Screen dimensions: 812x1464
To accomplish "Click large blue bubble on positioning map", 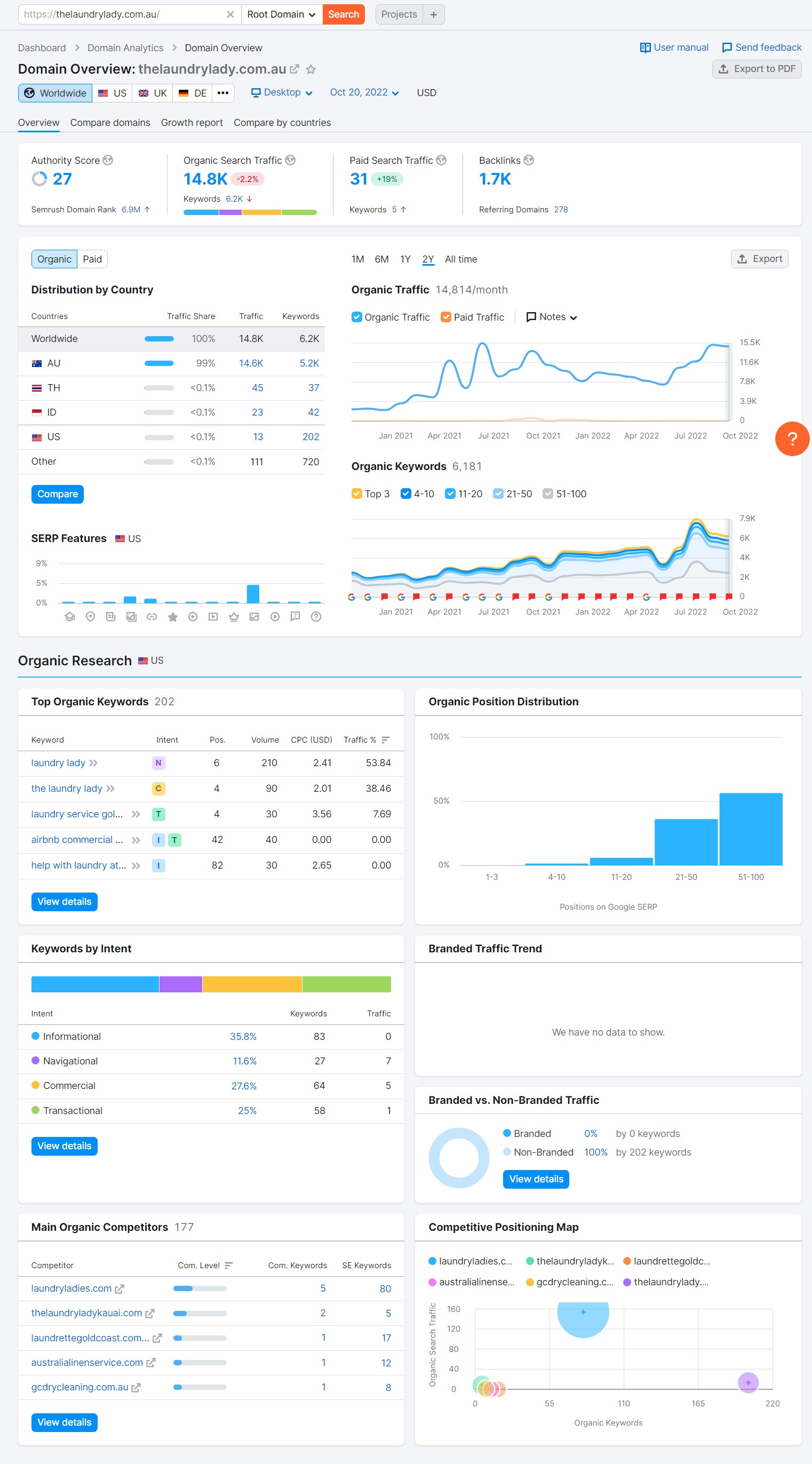I will click(583, 1318).
